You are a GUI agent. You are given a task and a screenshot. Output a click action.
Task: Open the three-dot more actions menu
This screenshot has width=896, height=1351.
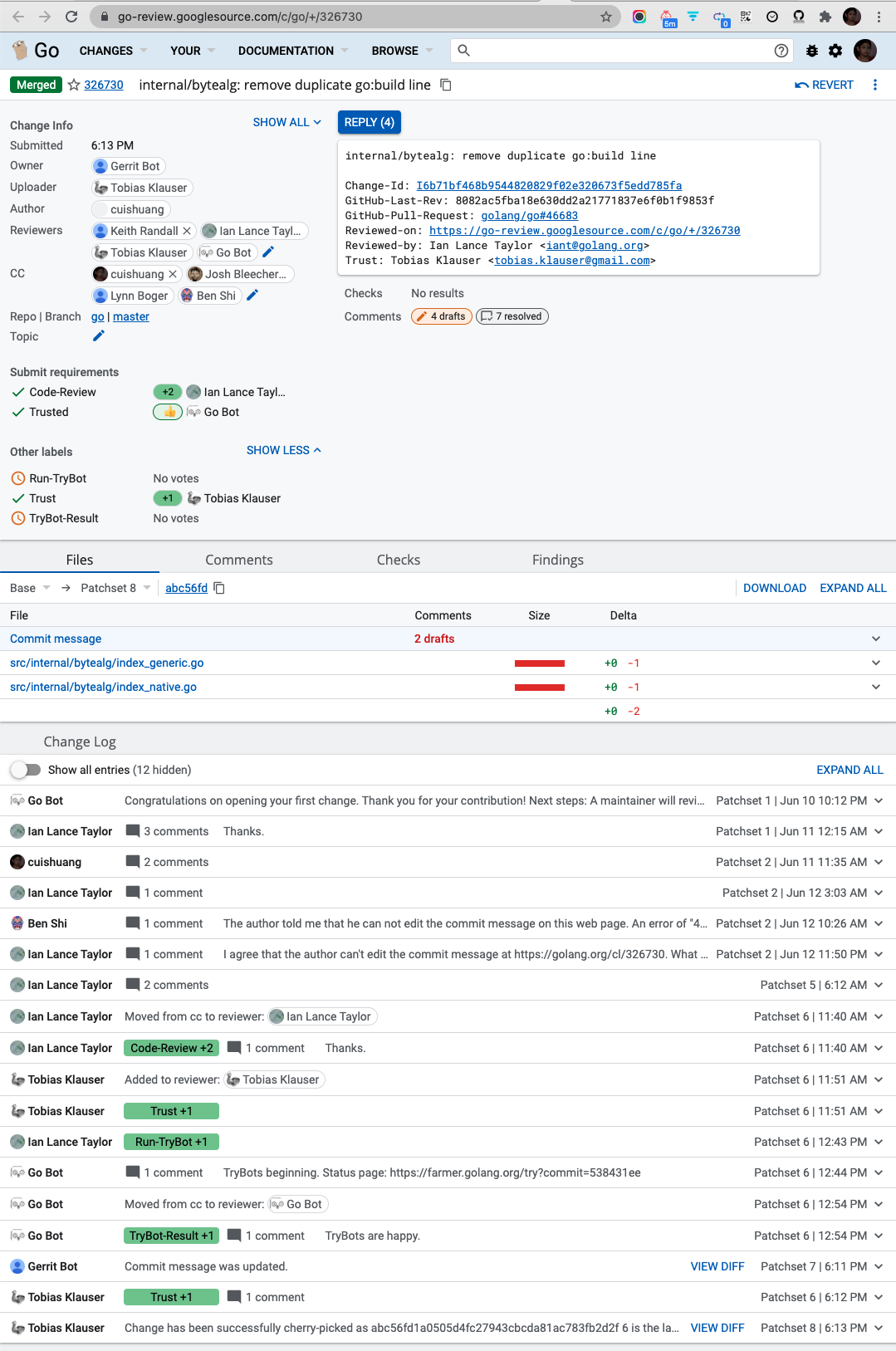[875, 85]
